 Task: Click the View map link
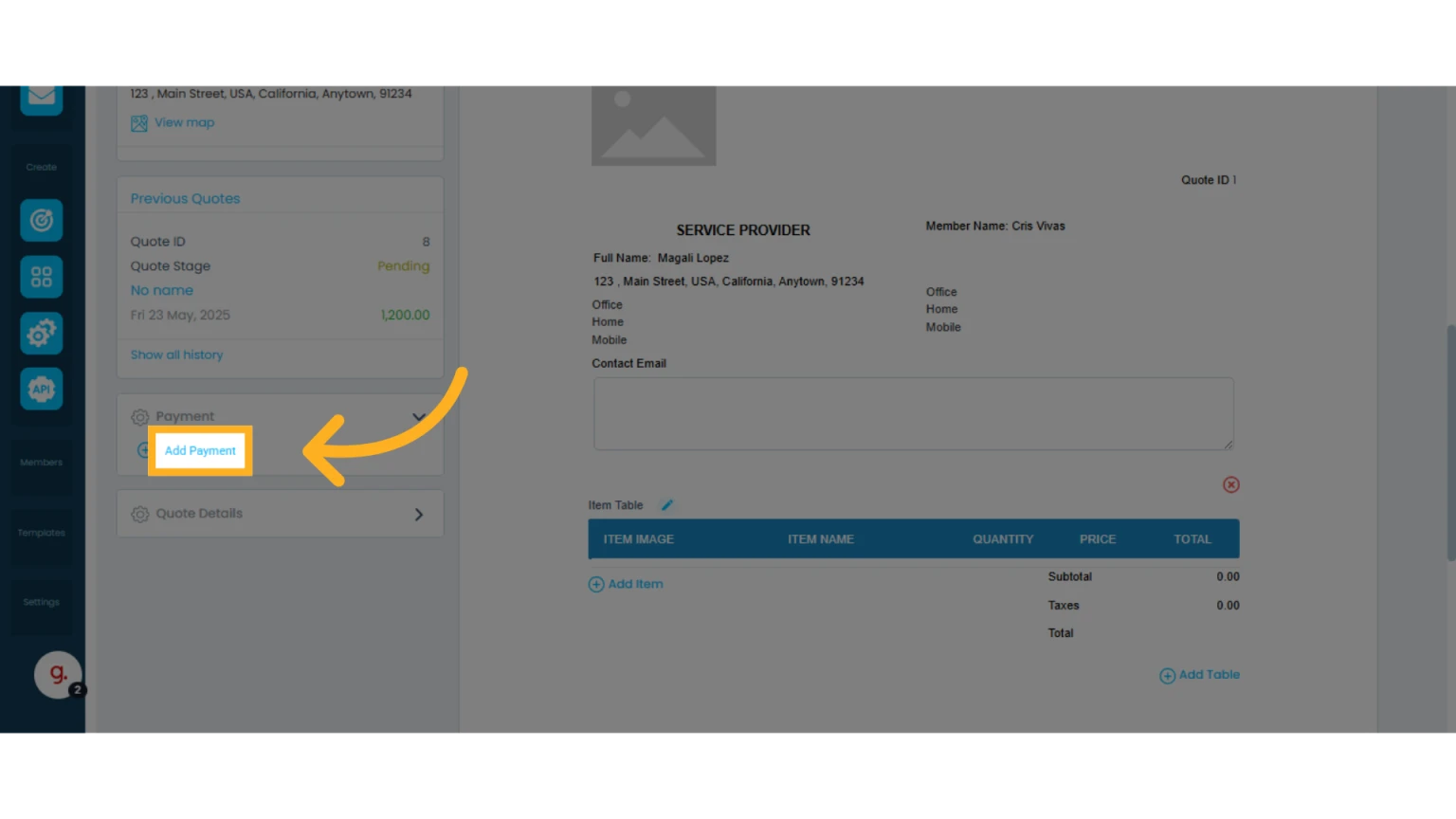click(185, 122)
